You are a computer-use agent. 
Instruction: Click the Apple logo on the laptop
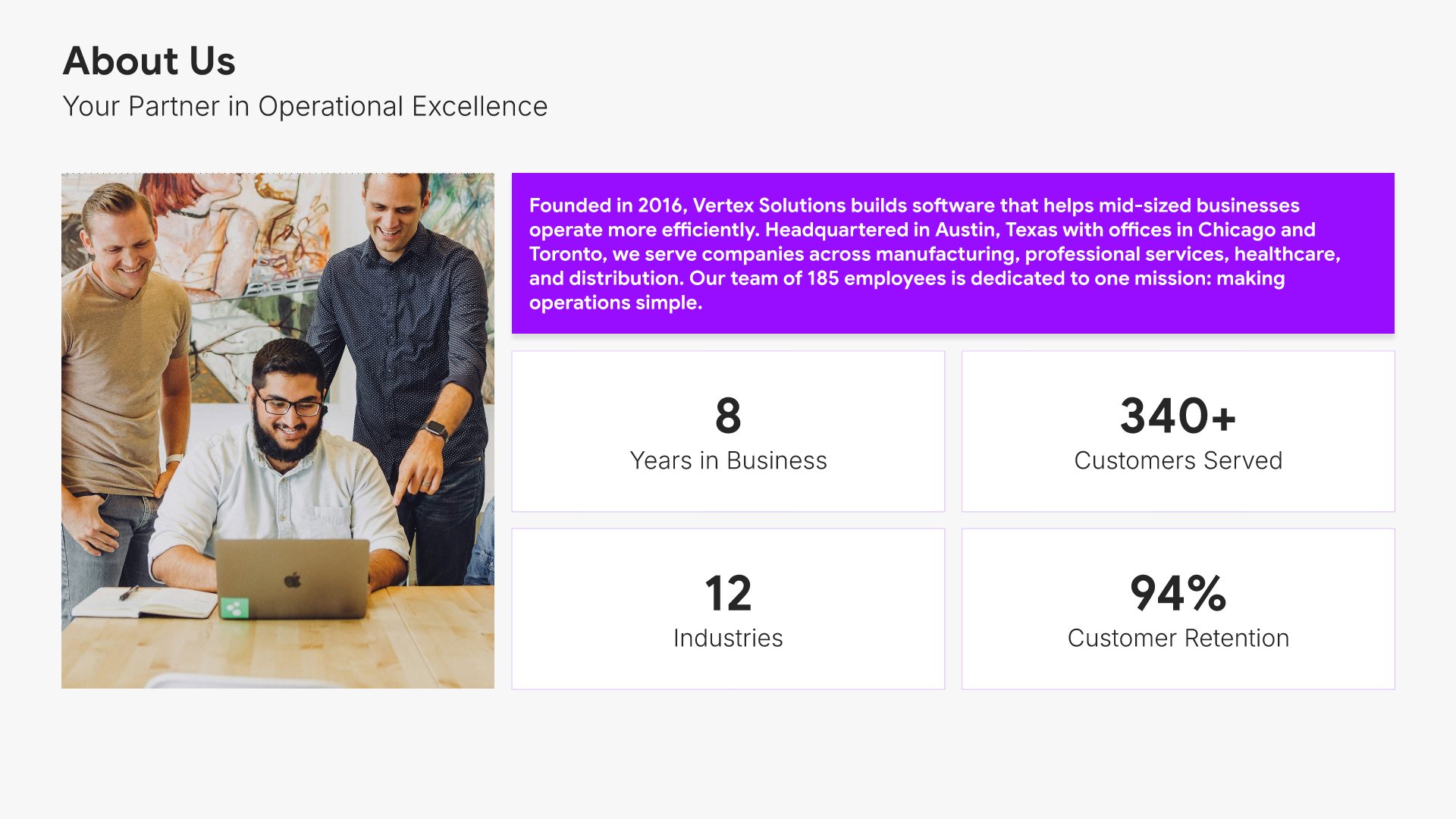point(293,581)
